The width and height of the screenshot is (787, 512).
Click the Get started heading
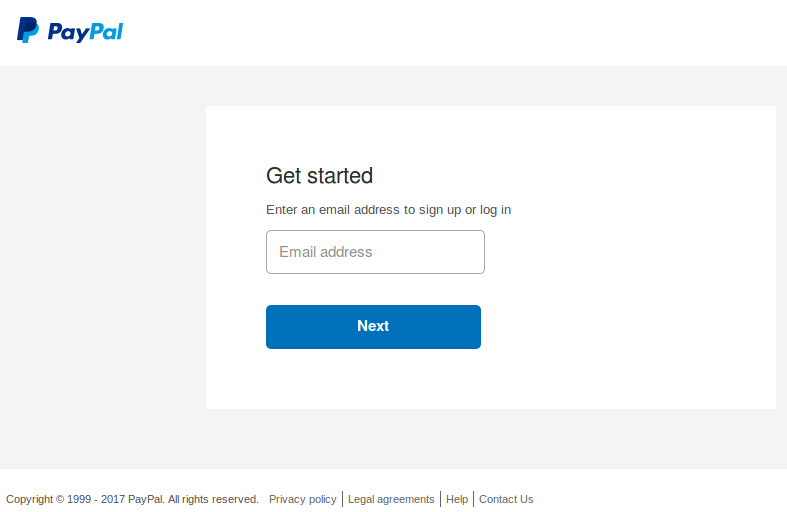(319, 176)
